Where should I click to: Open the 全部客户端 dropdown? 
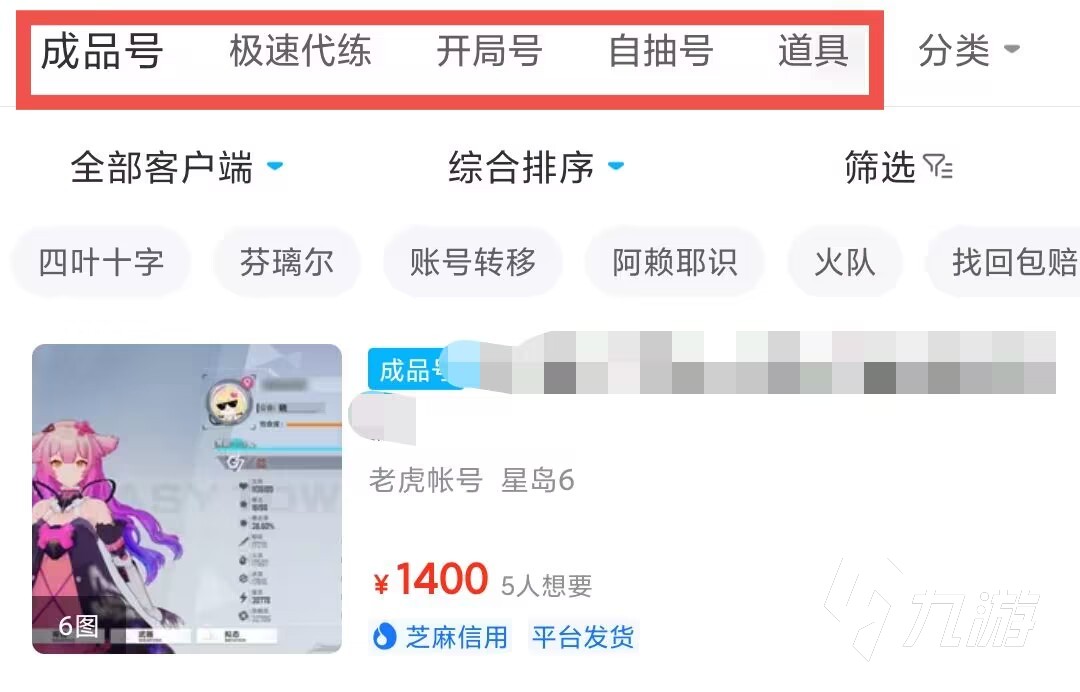point(176,167)
